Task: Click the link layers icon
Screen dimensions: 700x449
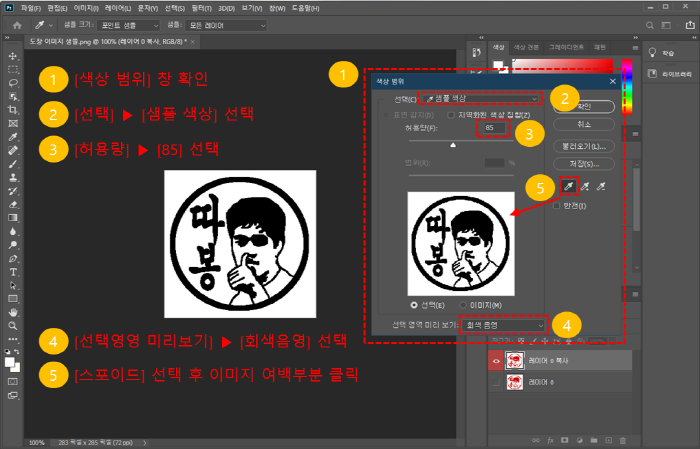Action: click(536, 441)
